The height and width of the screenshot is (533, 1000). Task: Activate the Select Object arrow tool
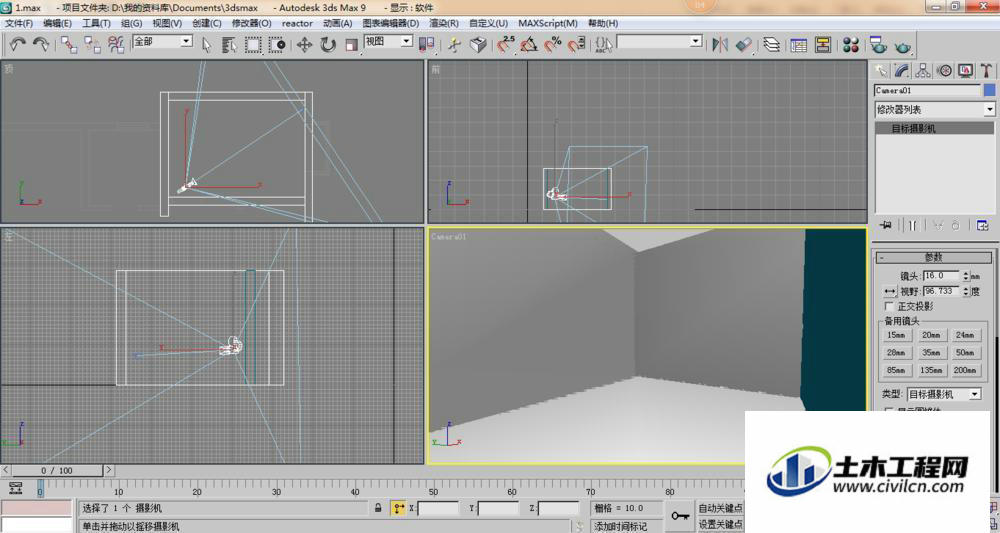(207, 45)
